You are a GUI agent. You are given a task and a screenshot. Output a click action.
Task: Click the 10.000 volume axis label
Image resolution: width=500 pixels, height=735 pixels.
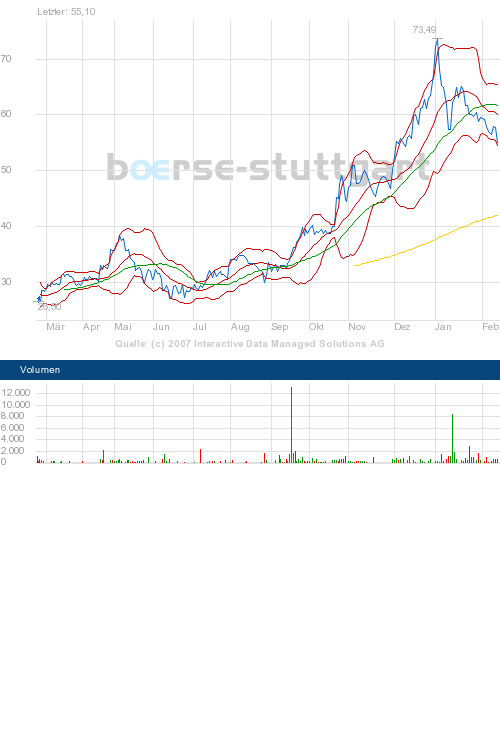point(16,405)
